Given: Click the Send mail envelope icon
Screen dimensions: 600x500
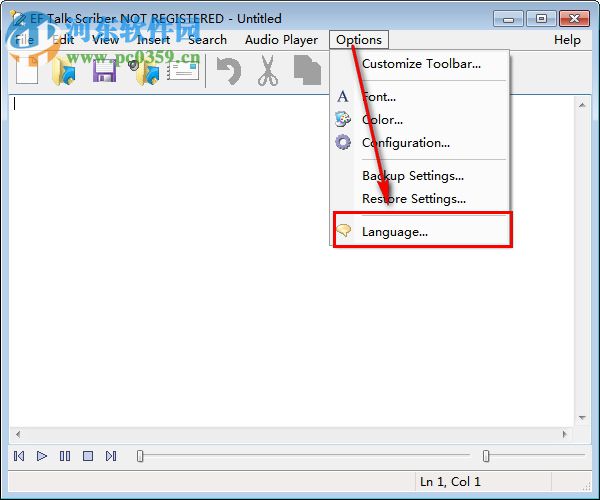Looking at the screenshot, I should 183,71.
